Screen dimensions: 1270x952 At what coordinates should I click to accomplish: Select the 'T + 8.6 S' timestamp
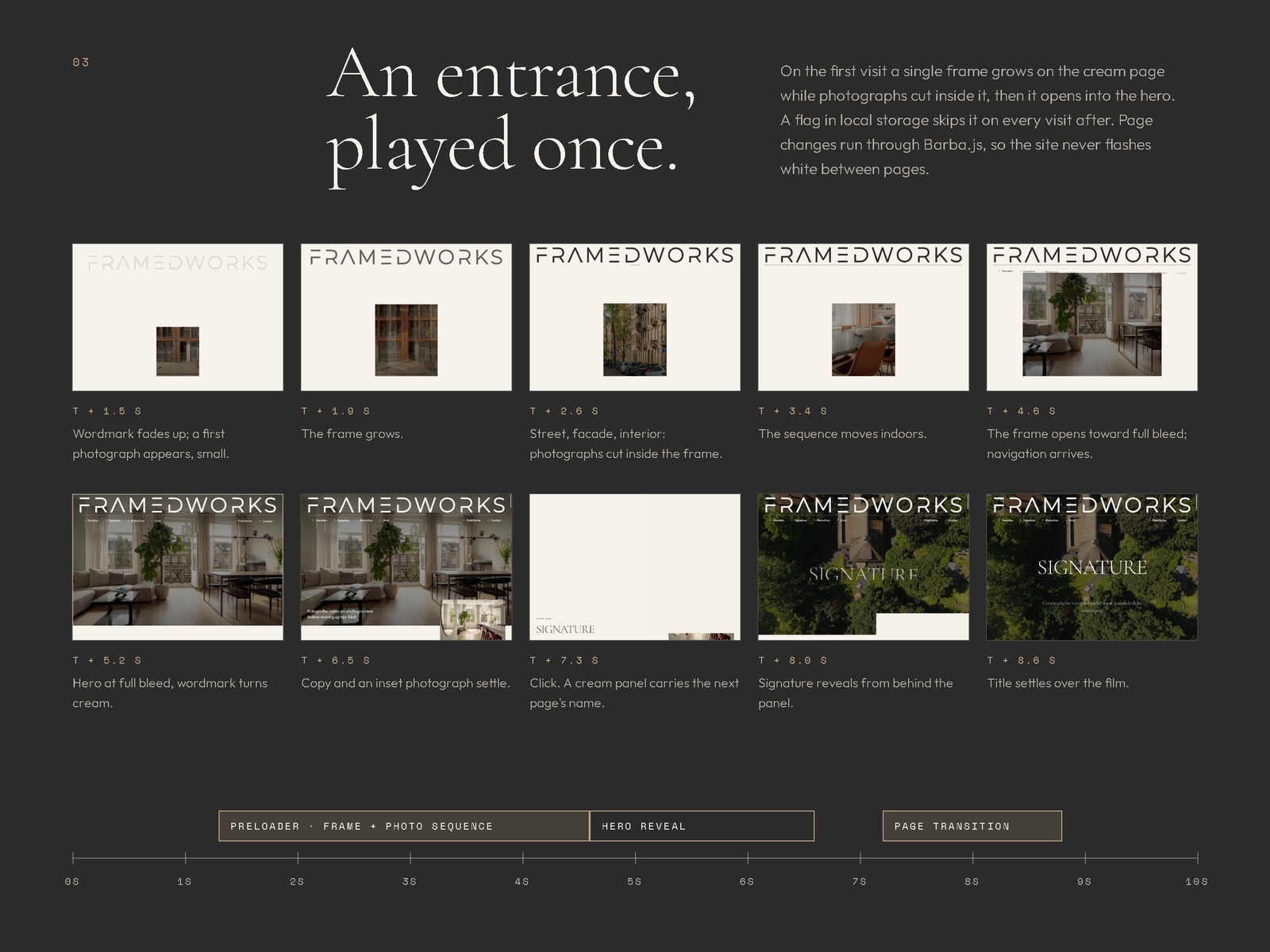coord(1022,660)
